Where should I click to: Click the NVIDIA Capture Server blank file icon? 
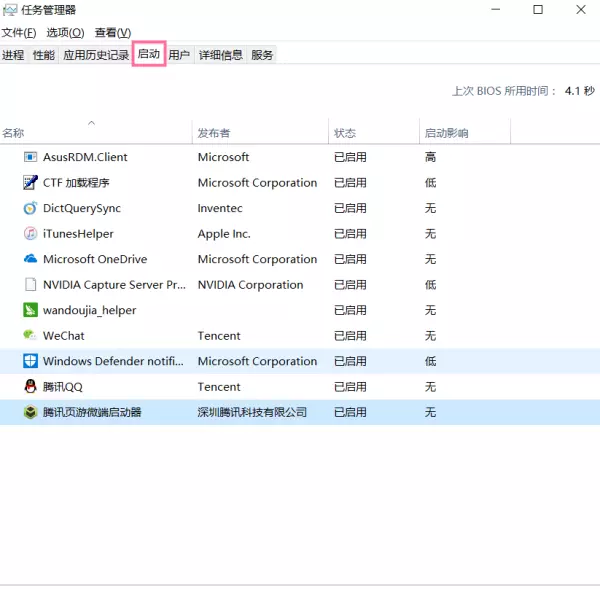(30, 284)
